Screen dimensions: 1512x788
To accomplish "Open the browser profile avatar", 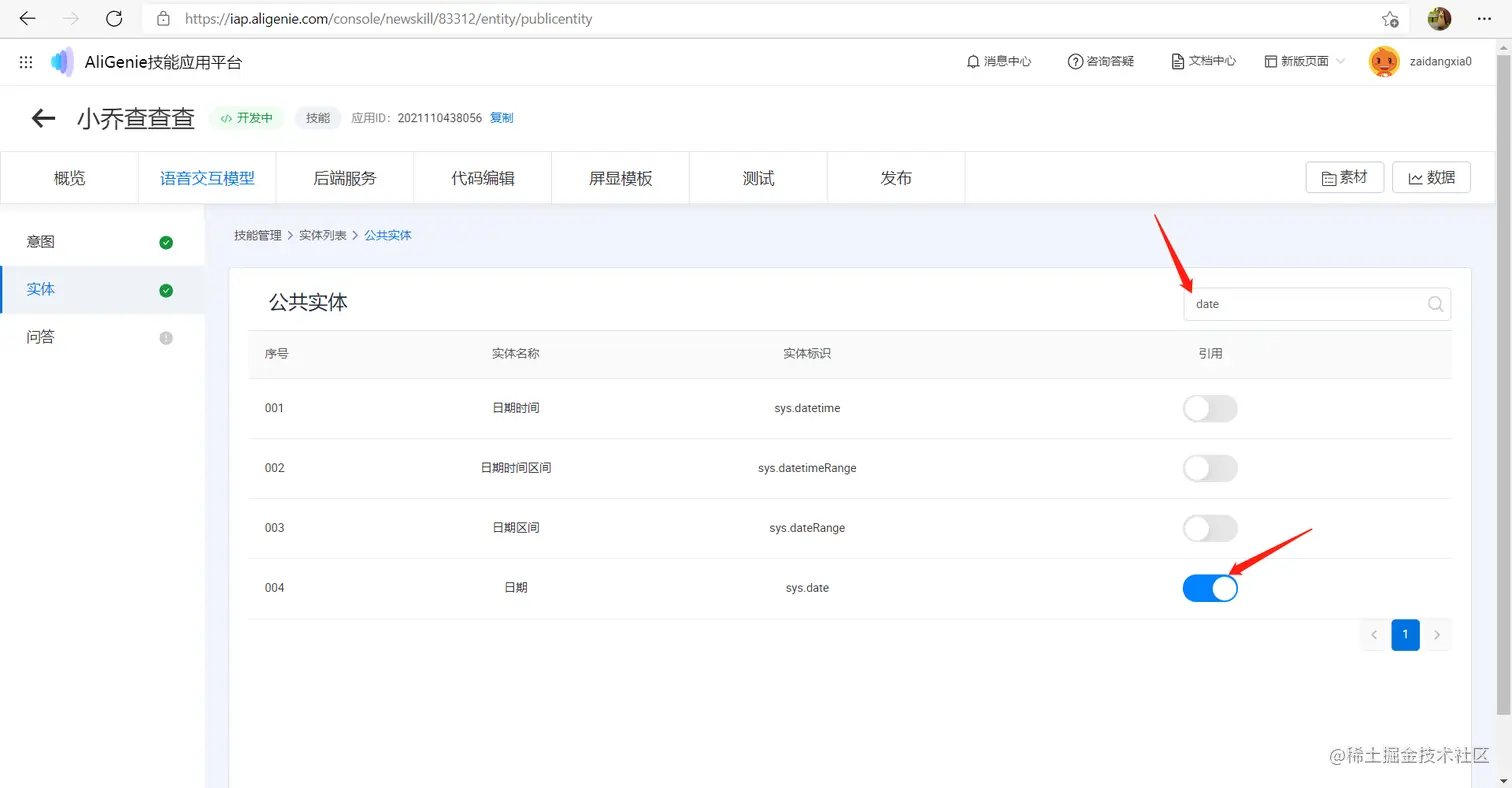I will [x=1439, y=19].
